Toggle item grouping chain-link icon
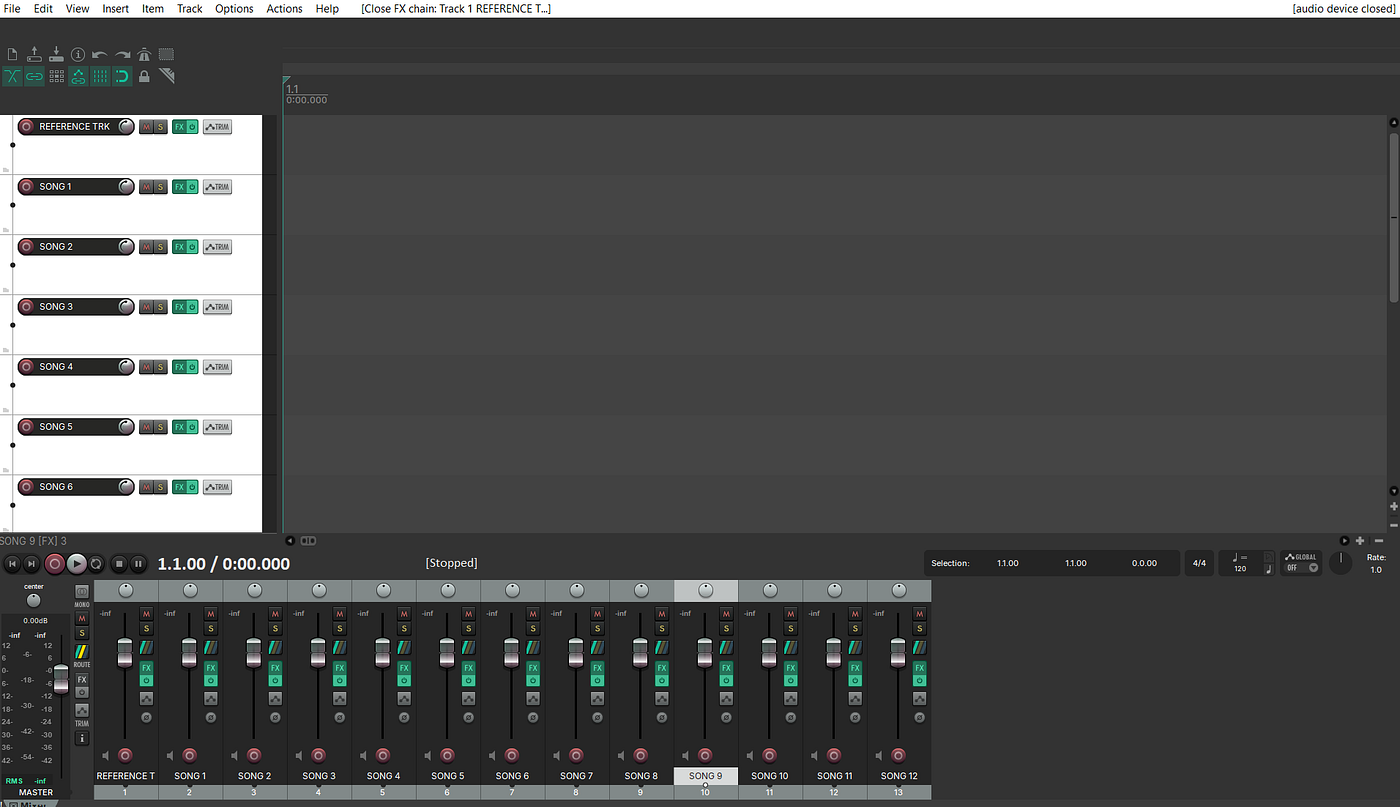 [34, 76]
